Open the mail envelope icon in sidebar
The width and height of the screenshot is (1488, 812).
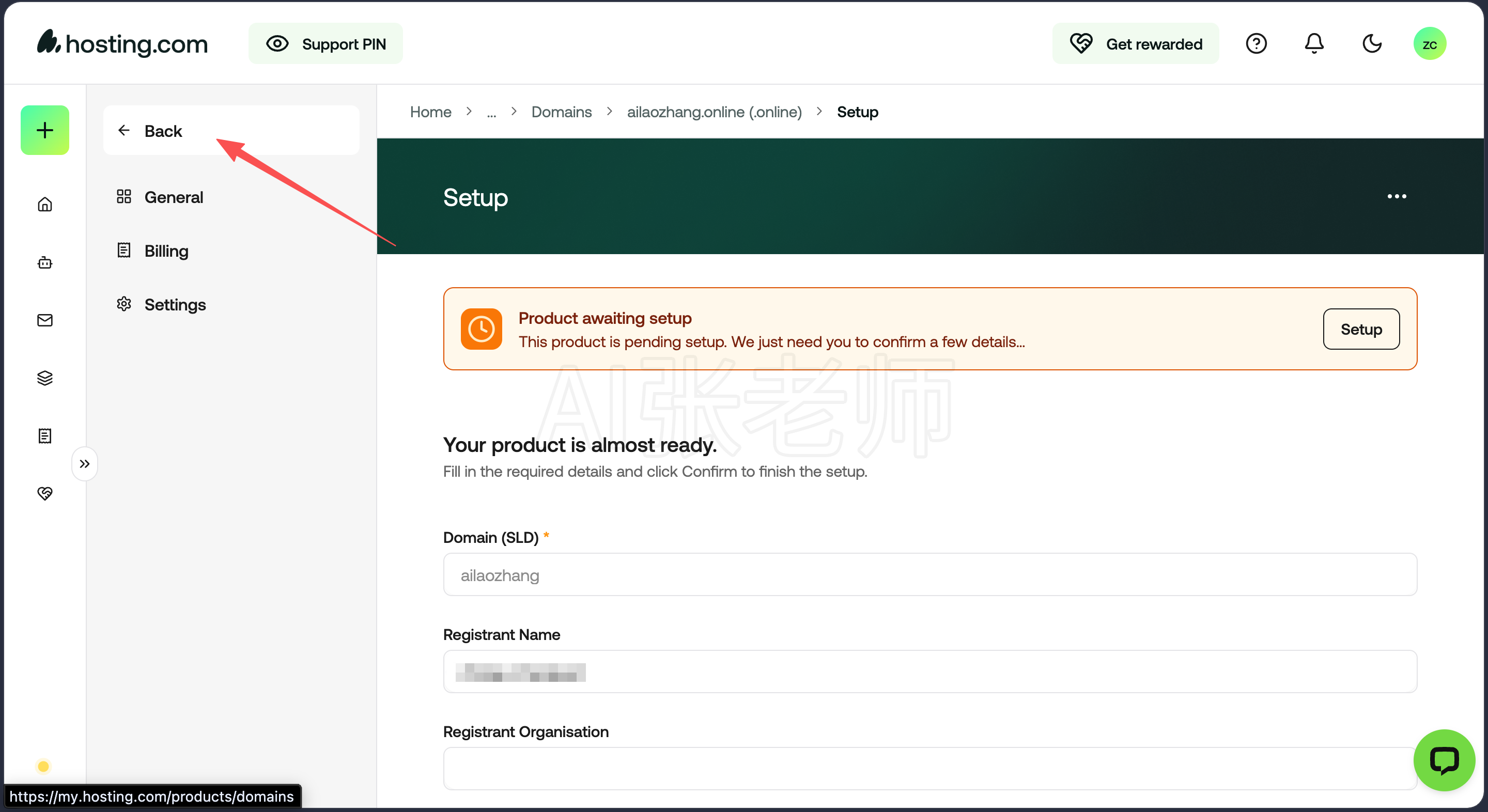click(45, 320)
